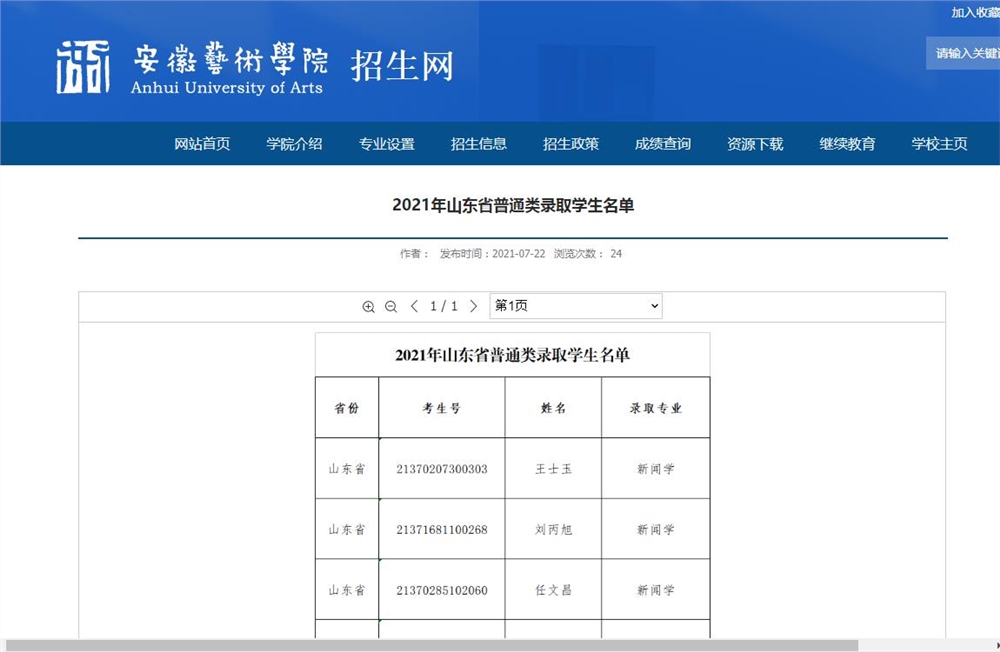
Task: Click the 录取专业 column header
Action: tap(656, 408)
